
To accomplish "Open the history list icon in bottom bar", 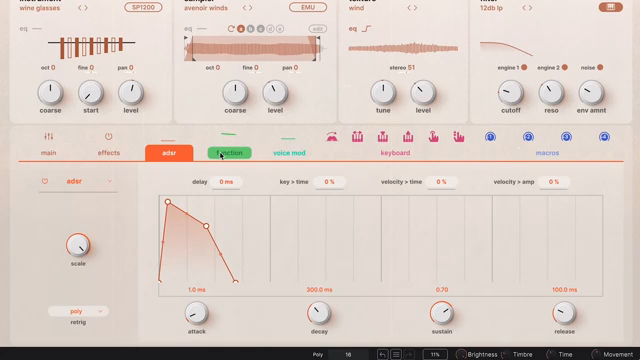I will [x=396, y=354].
